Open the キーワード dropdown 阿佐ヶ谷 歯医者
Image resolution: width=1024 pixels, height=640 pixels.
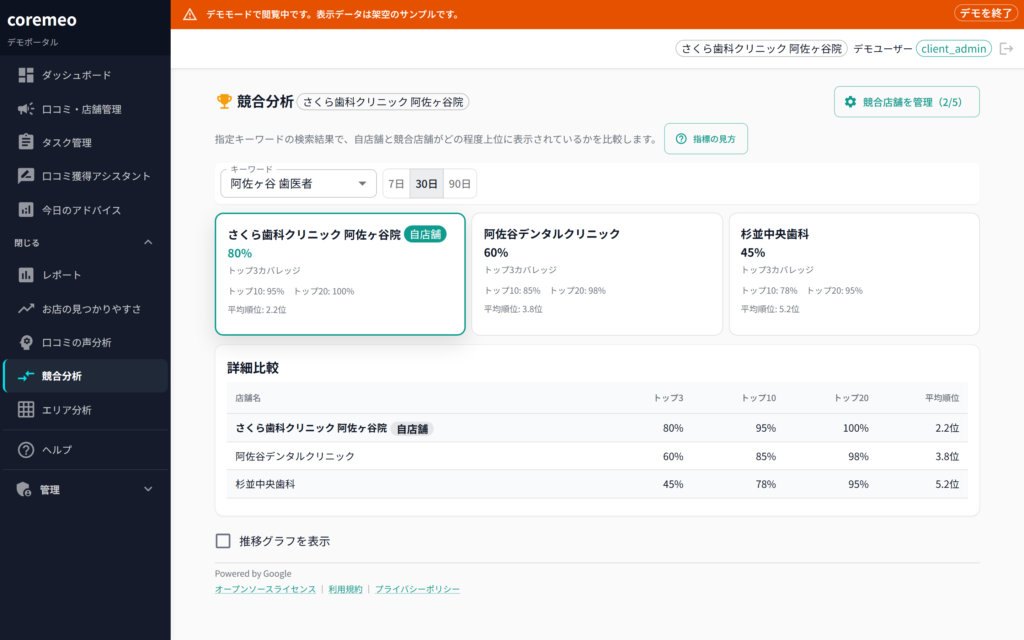click(x=298, y=184)
